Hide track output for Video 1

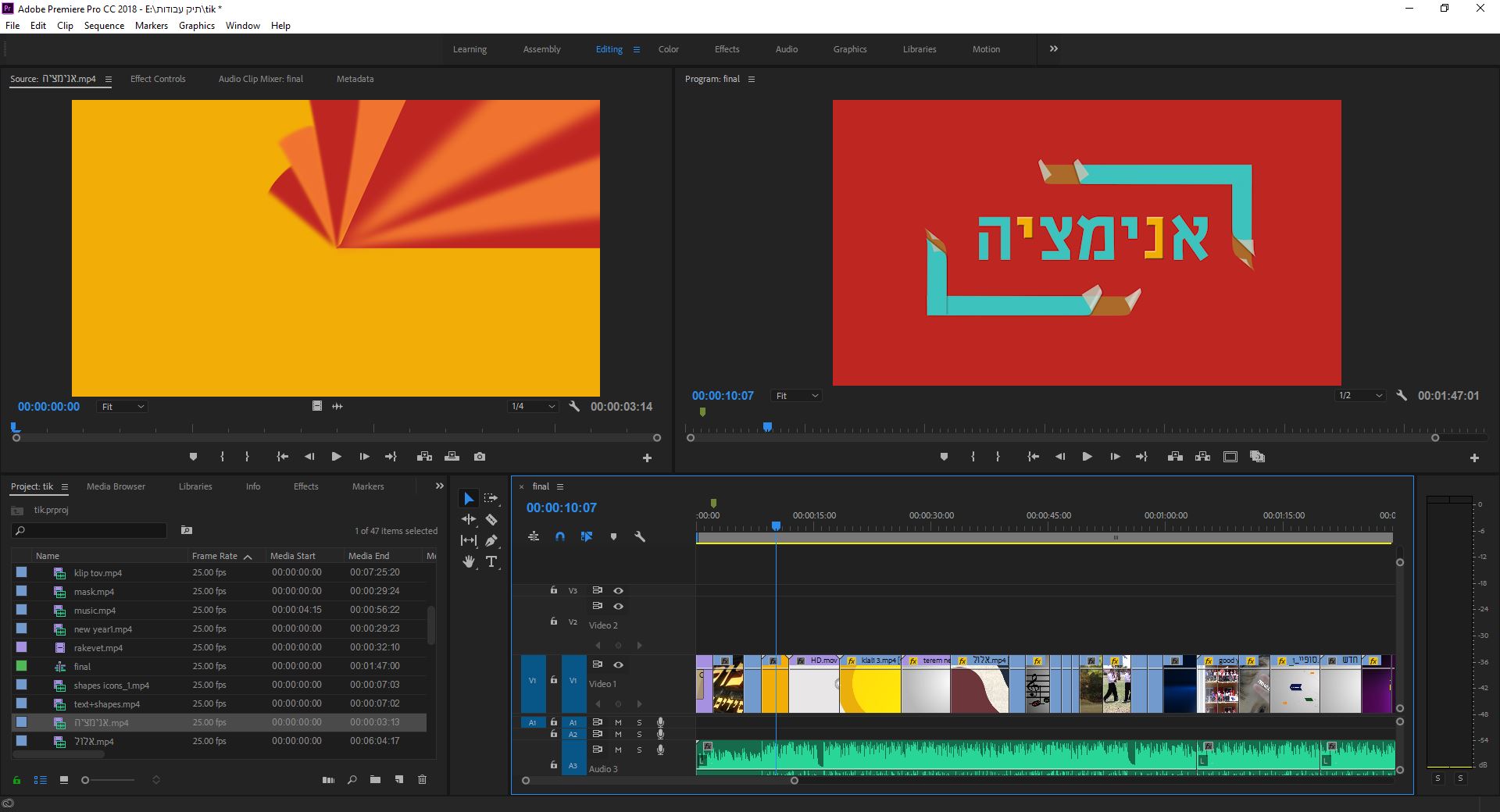coord(618,664)
